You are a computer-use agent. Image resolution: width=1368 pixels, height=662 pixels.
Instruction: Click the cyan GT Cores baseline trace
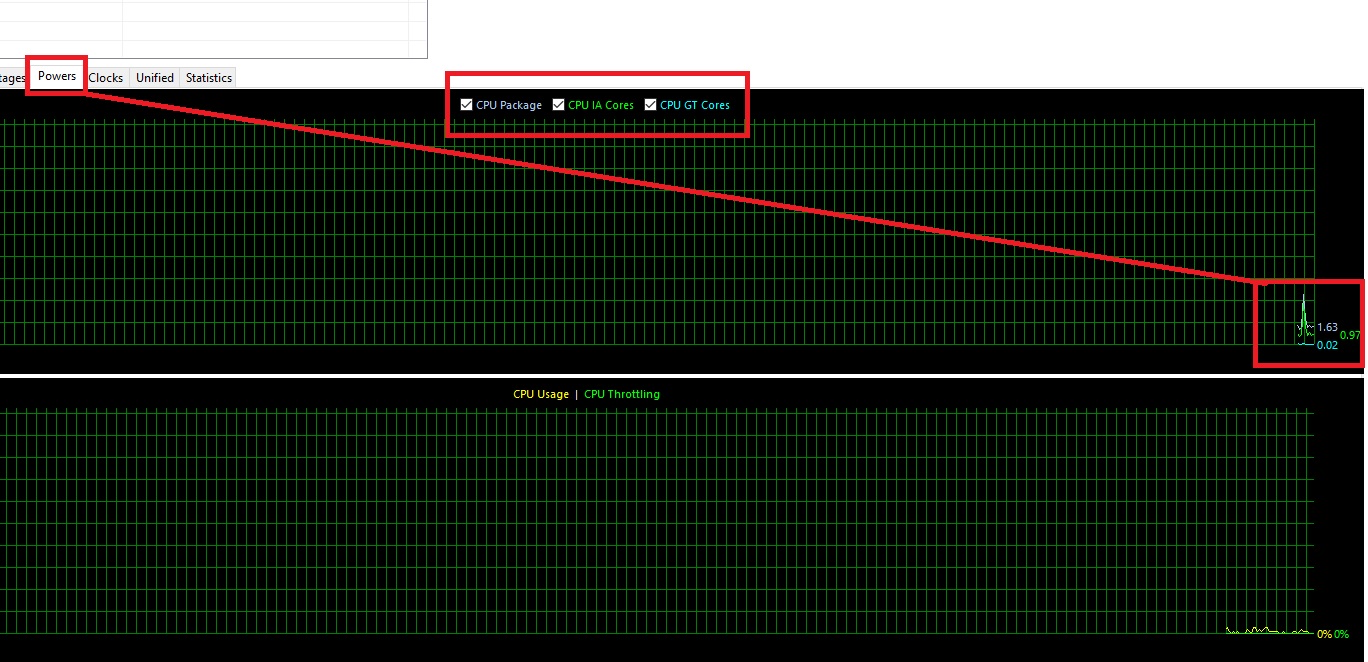tap(1306, 344)
